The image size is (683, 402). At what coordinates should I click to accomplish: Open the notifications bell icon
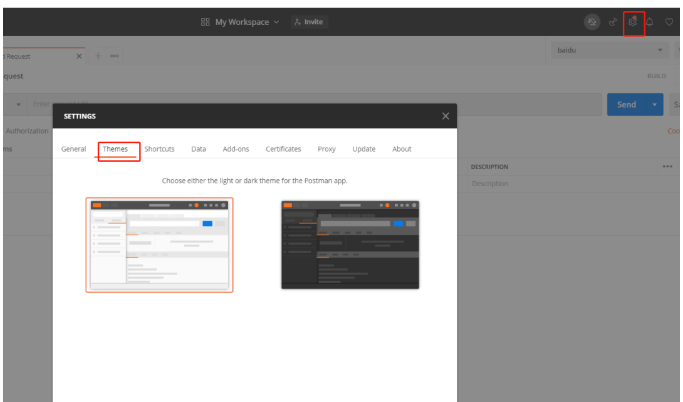point(649,22)
